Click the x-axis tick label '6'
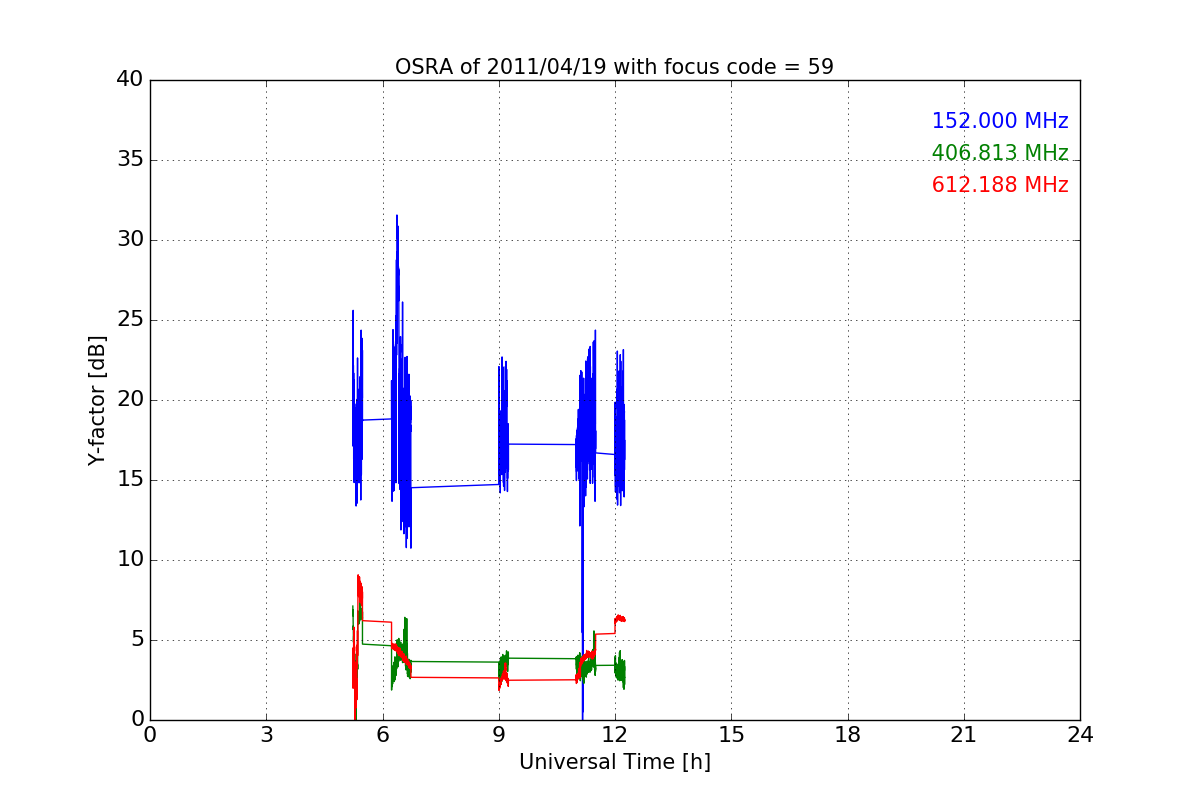Image resolution: width=1200 pixels, height=800 pixels. 382,735
